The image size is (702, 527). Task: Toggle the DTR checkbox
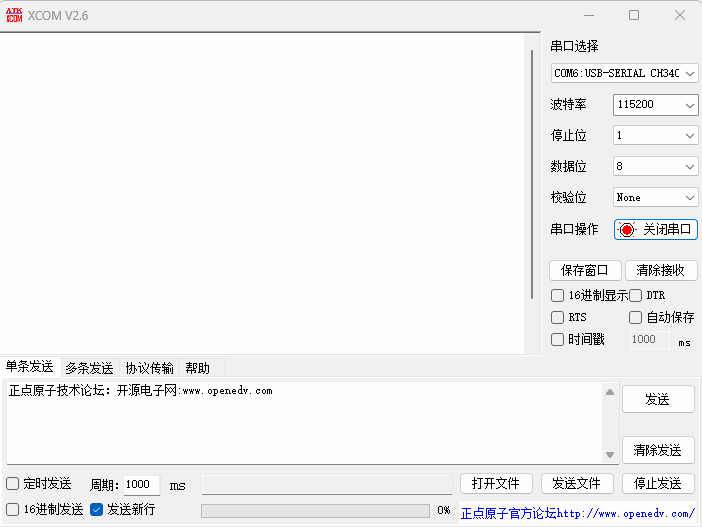click(x=635, y=296)
